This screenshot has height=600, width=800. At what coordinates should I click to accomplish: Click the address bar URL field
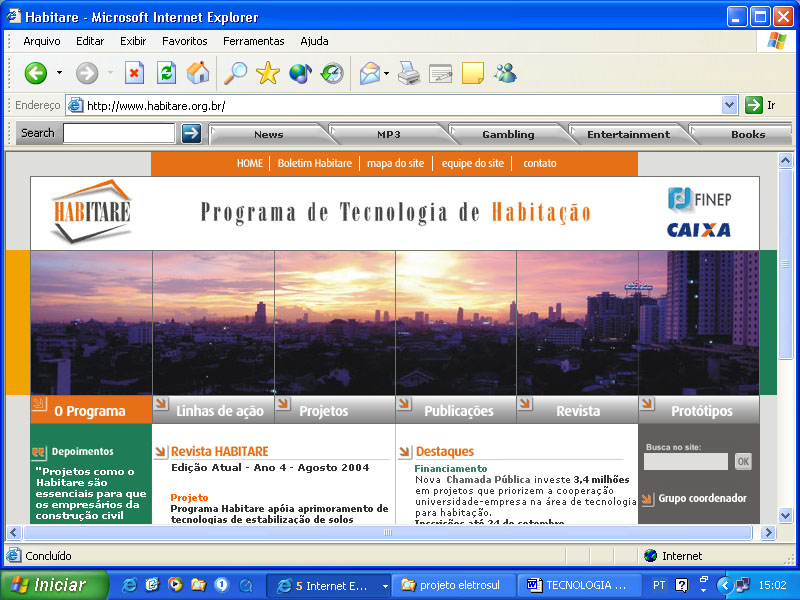[395, 105]
